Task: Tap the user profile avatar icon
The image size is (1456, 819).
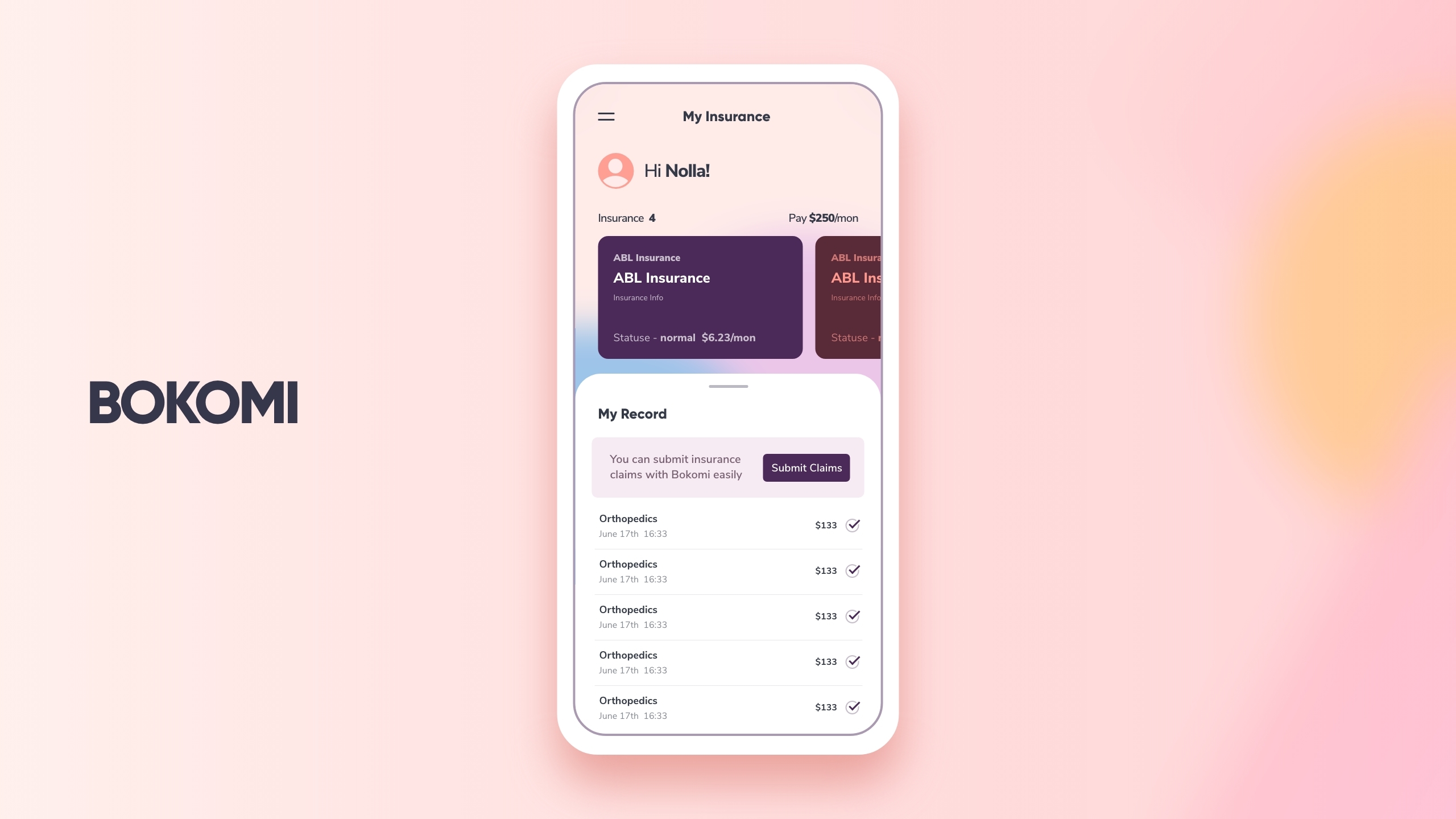Action: (615, 171)
